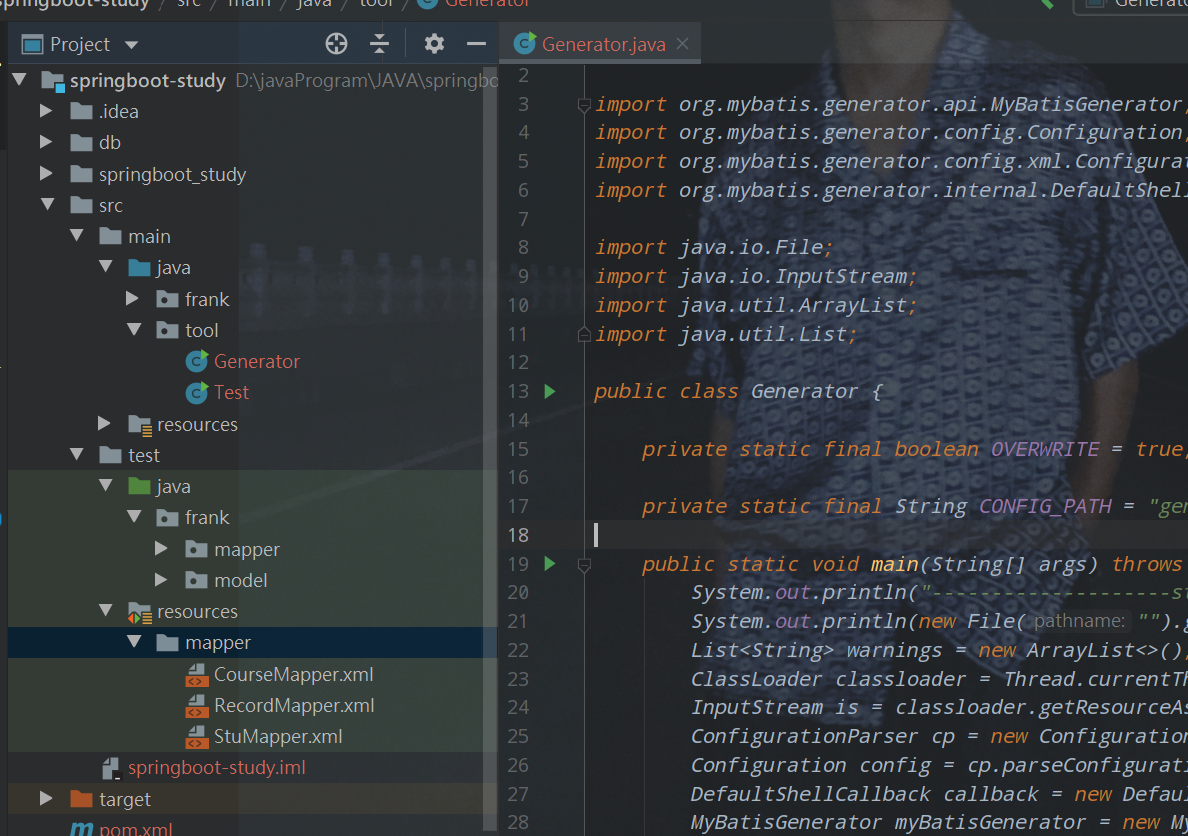Hide the Project panel with minus icon
Screen dimensions: 1188x836
coord(476,44)
